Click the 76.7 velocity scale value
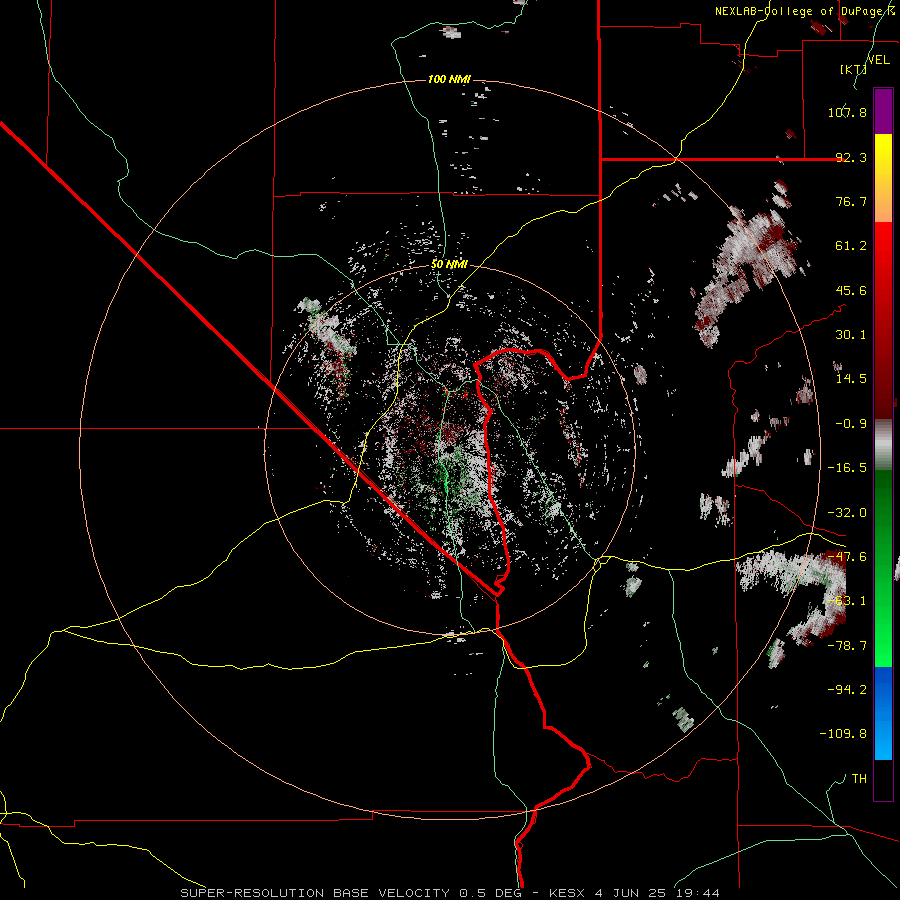 [x=851, y=201]
